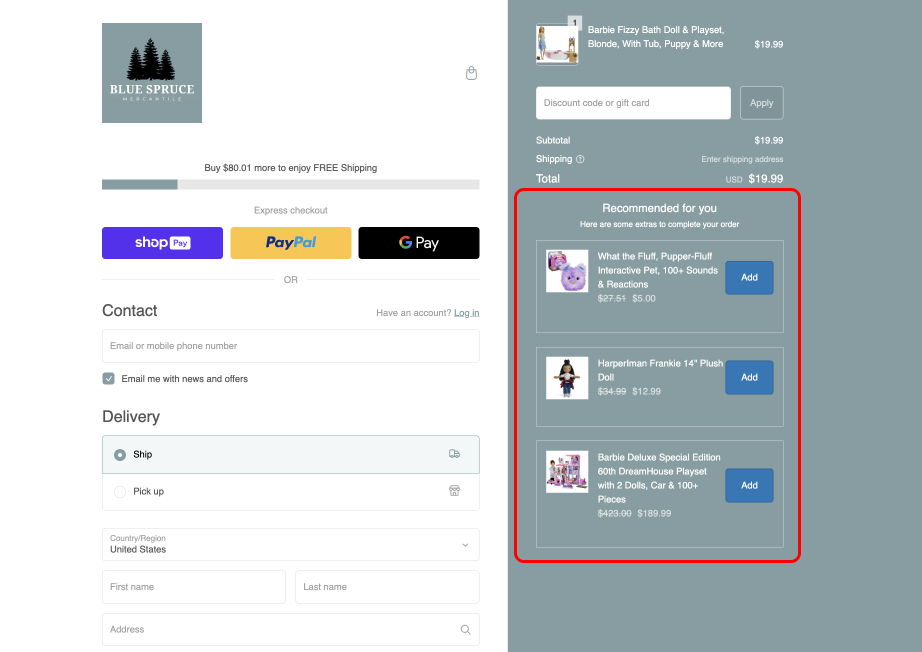Click the $12.99 Frankie doll price
Image resolution: width=922 pixels, height=652 pixels.
pos(646,392)
